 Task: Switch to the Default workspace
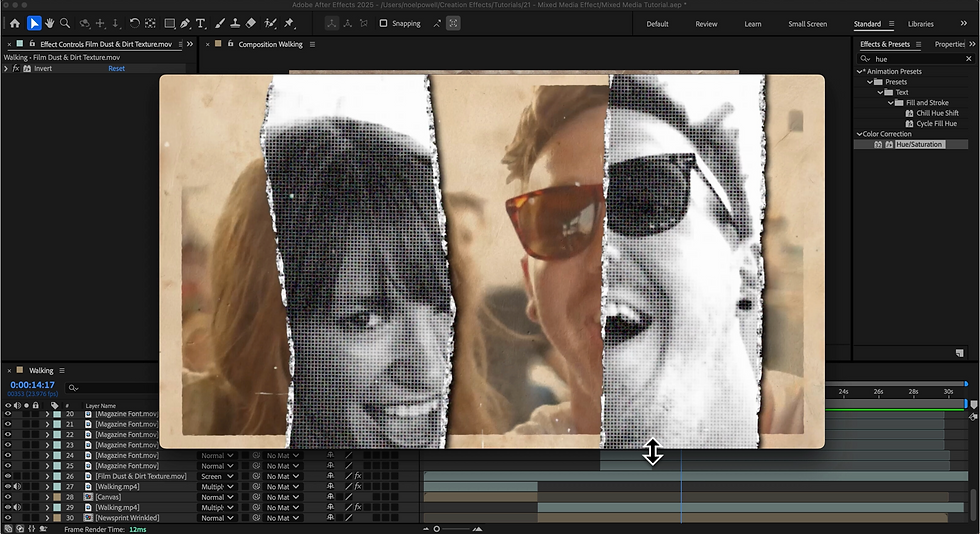658,24
